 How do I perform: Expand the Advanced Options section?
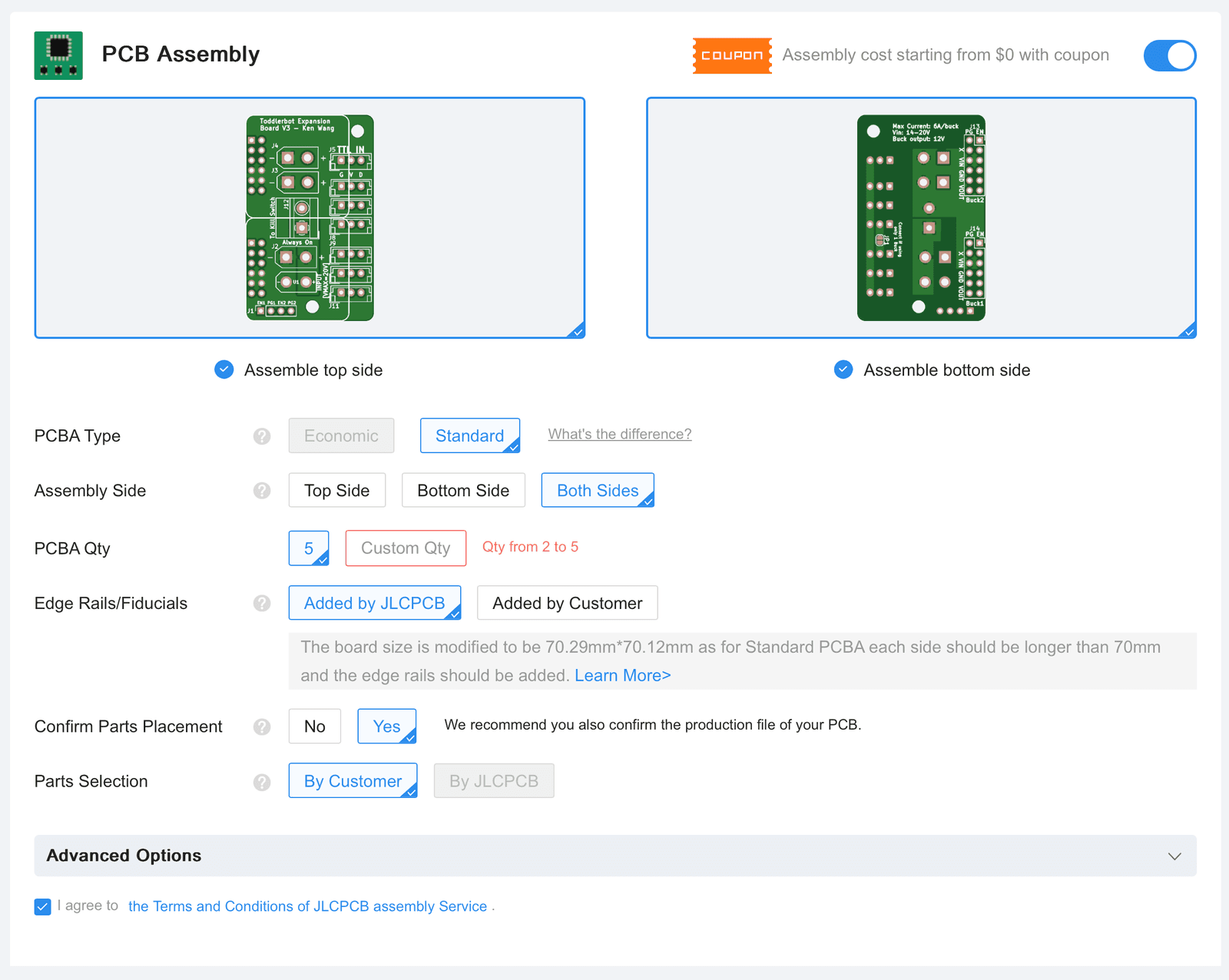point(615,856)
